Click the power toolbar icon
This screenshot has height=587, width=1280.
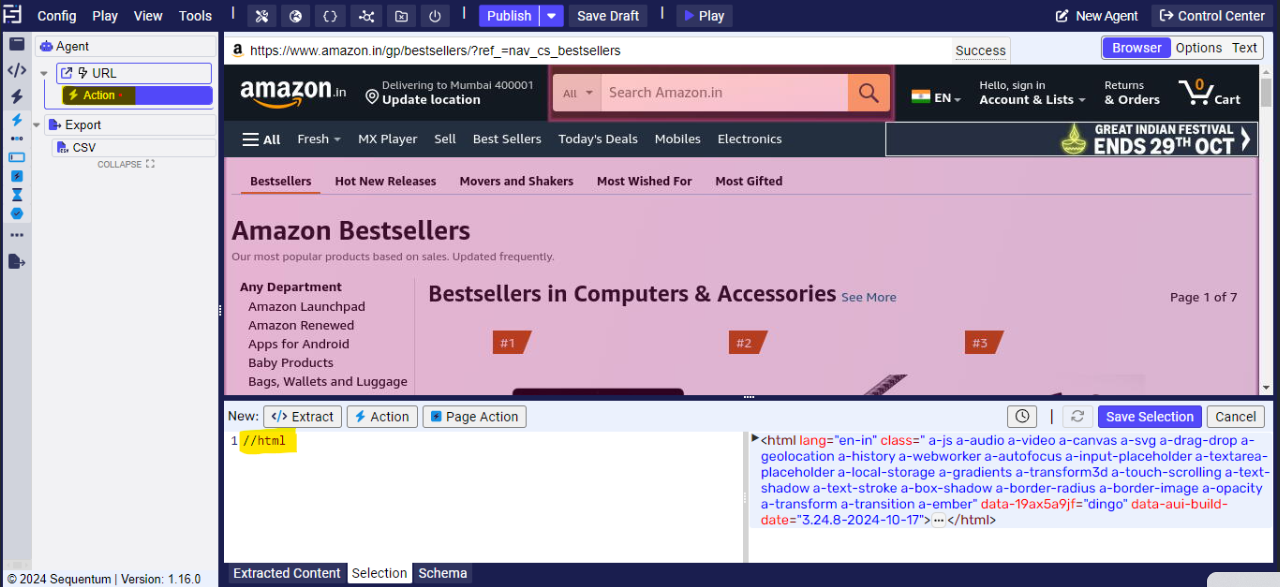tap(434, 16)
